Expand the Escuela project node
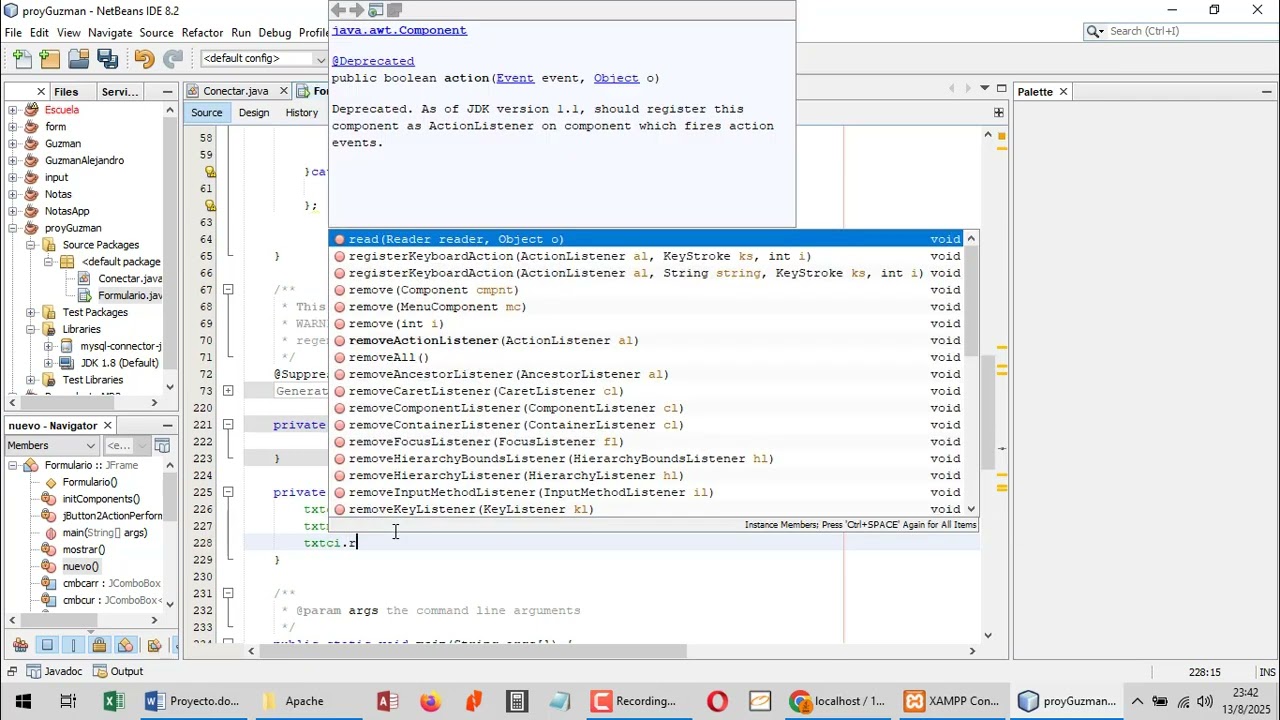 coord(13,110)
